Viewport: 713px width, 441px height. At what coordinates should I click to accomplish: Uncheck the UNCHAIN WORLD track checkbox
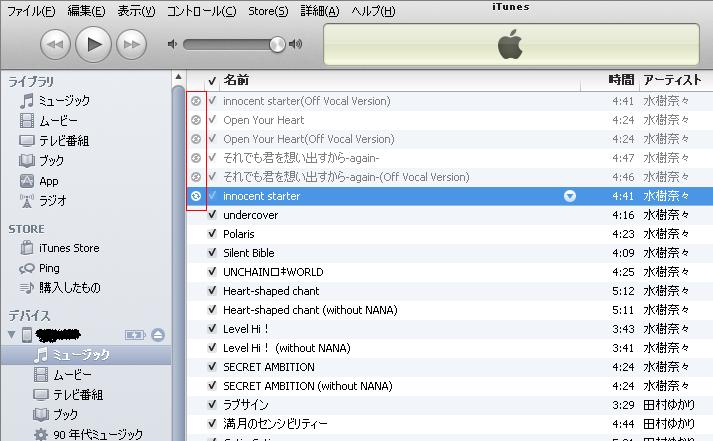pyautogui.click(x=212, y=272)
